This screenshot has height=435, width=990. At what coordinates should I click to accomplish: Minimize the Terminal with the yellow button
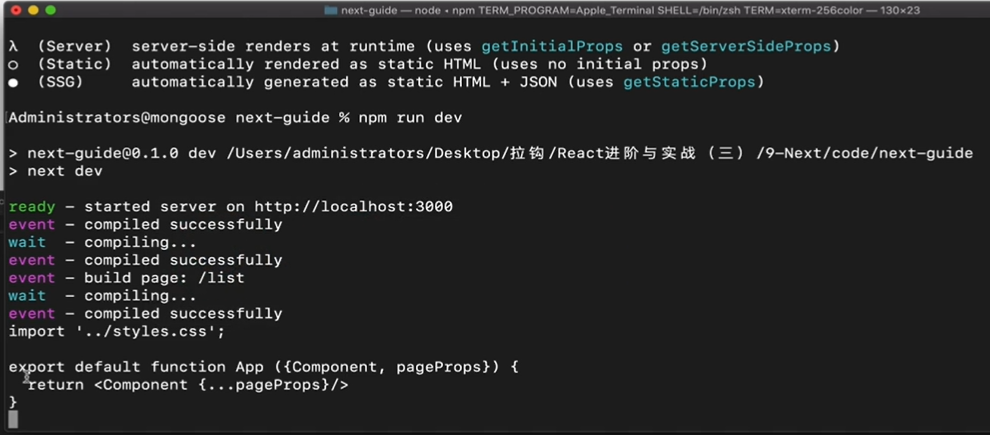[32, 10]
